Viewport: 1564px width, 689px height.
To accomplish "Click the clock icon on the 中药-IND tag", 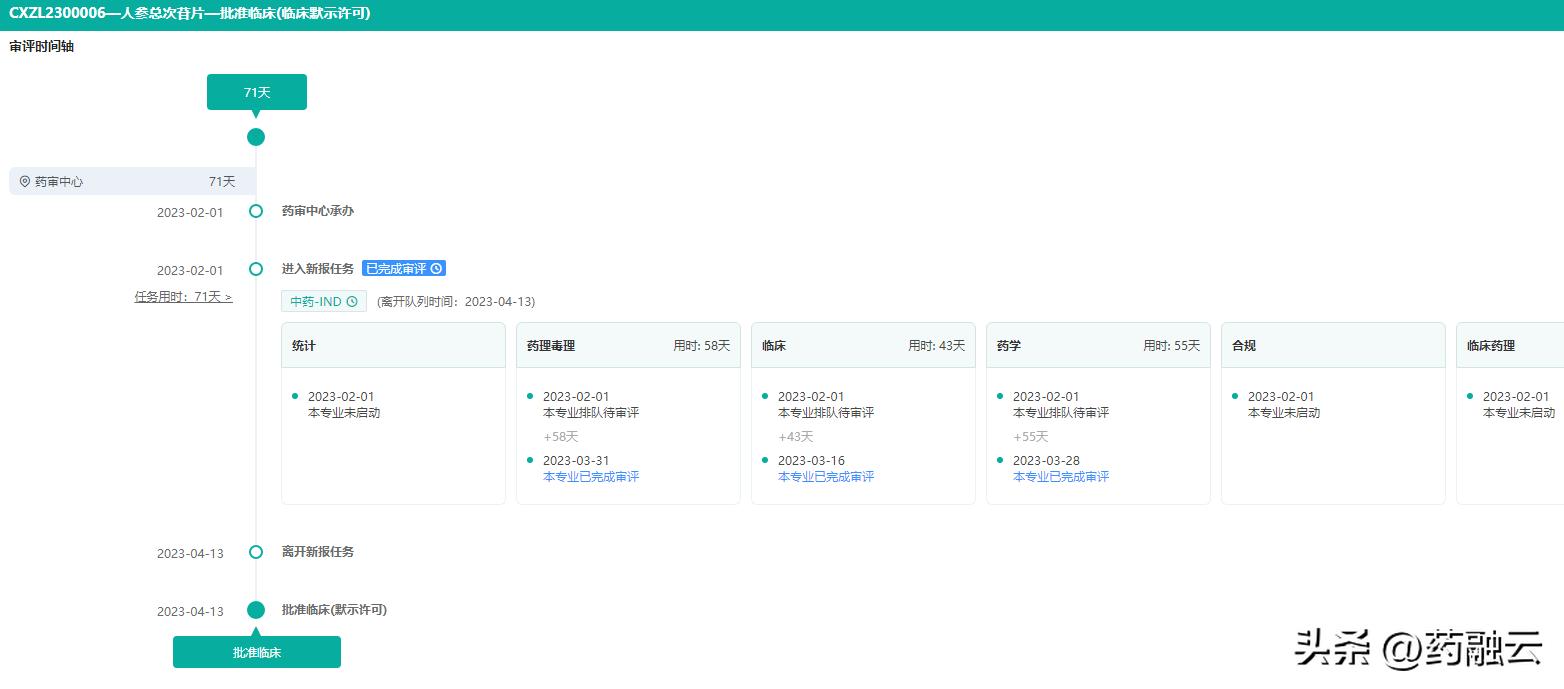I will [x=351, y=300].
